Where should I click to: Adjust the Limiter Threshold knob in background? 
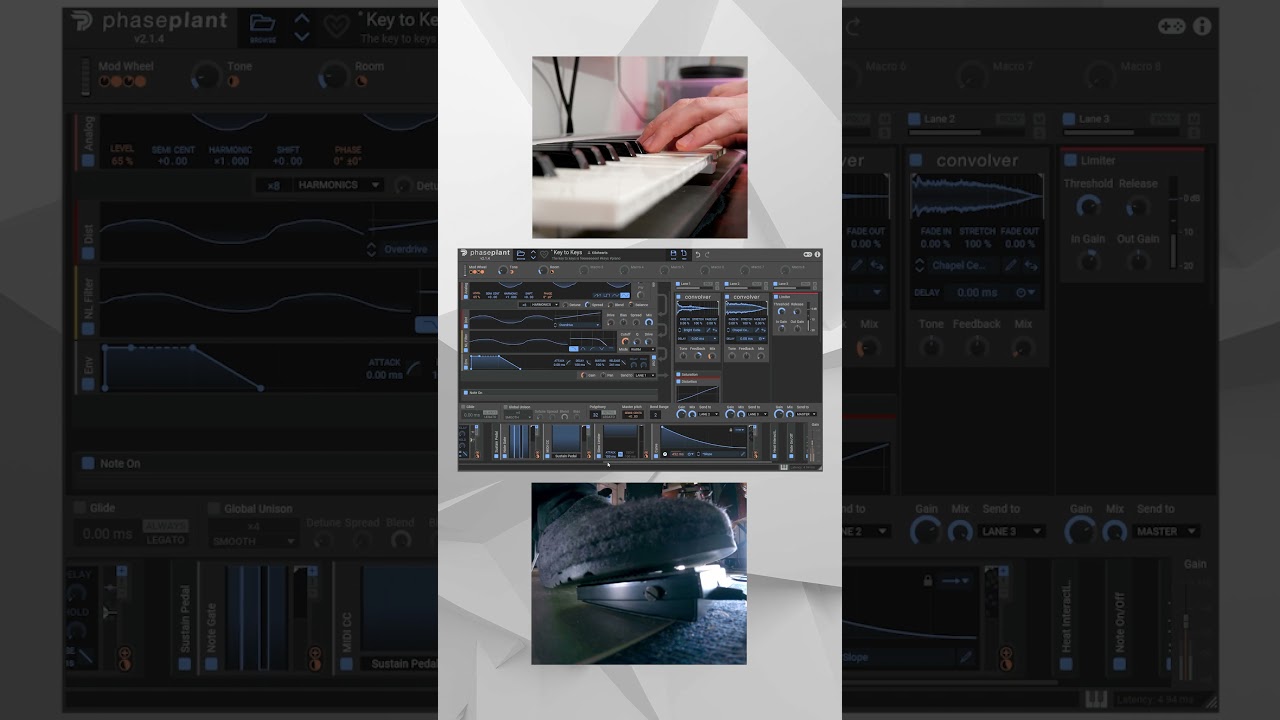[x=1088, y=207]
